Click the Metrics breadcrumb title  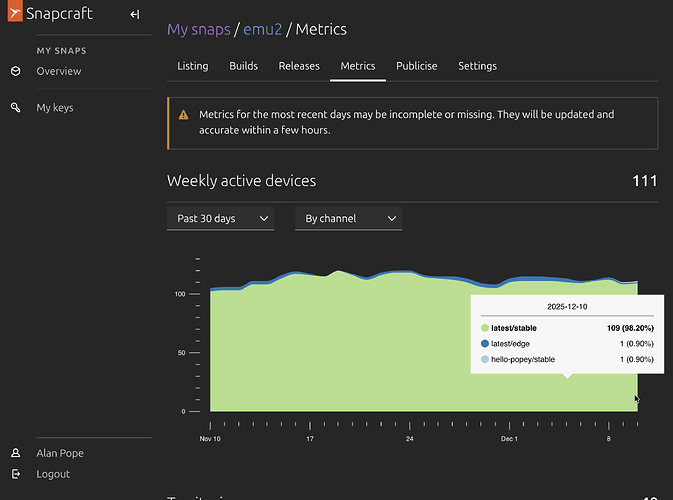[x=321, y=29]
